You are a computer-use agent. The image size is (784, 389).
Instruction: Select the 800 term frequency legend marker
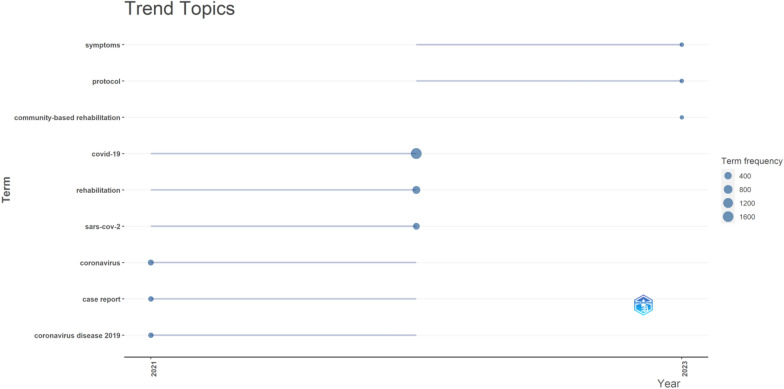728,190
